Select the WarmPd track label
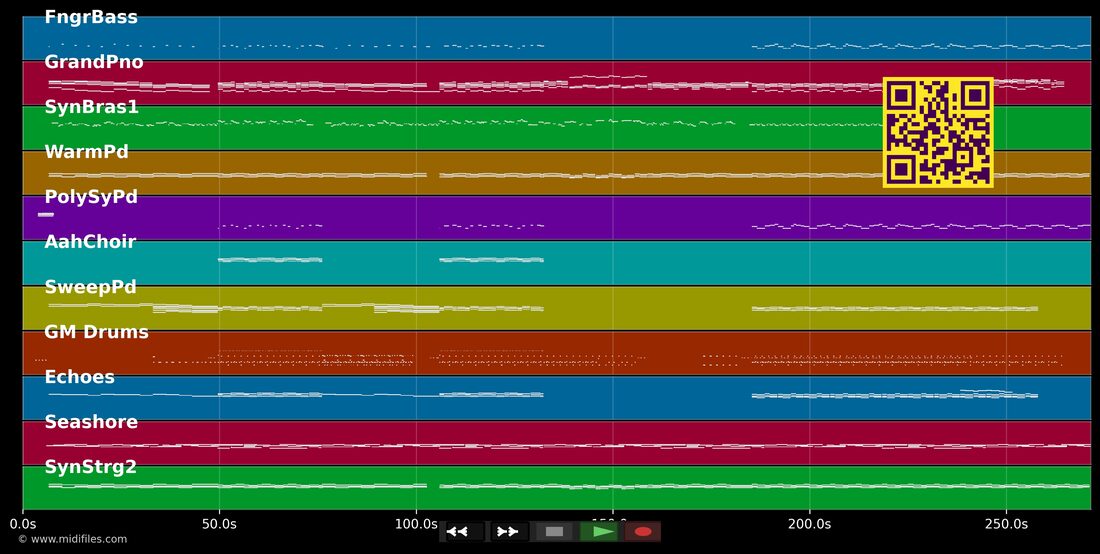1100x554 pixels. click(86, 152)
